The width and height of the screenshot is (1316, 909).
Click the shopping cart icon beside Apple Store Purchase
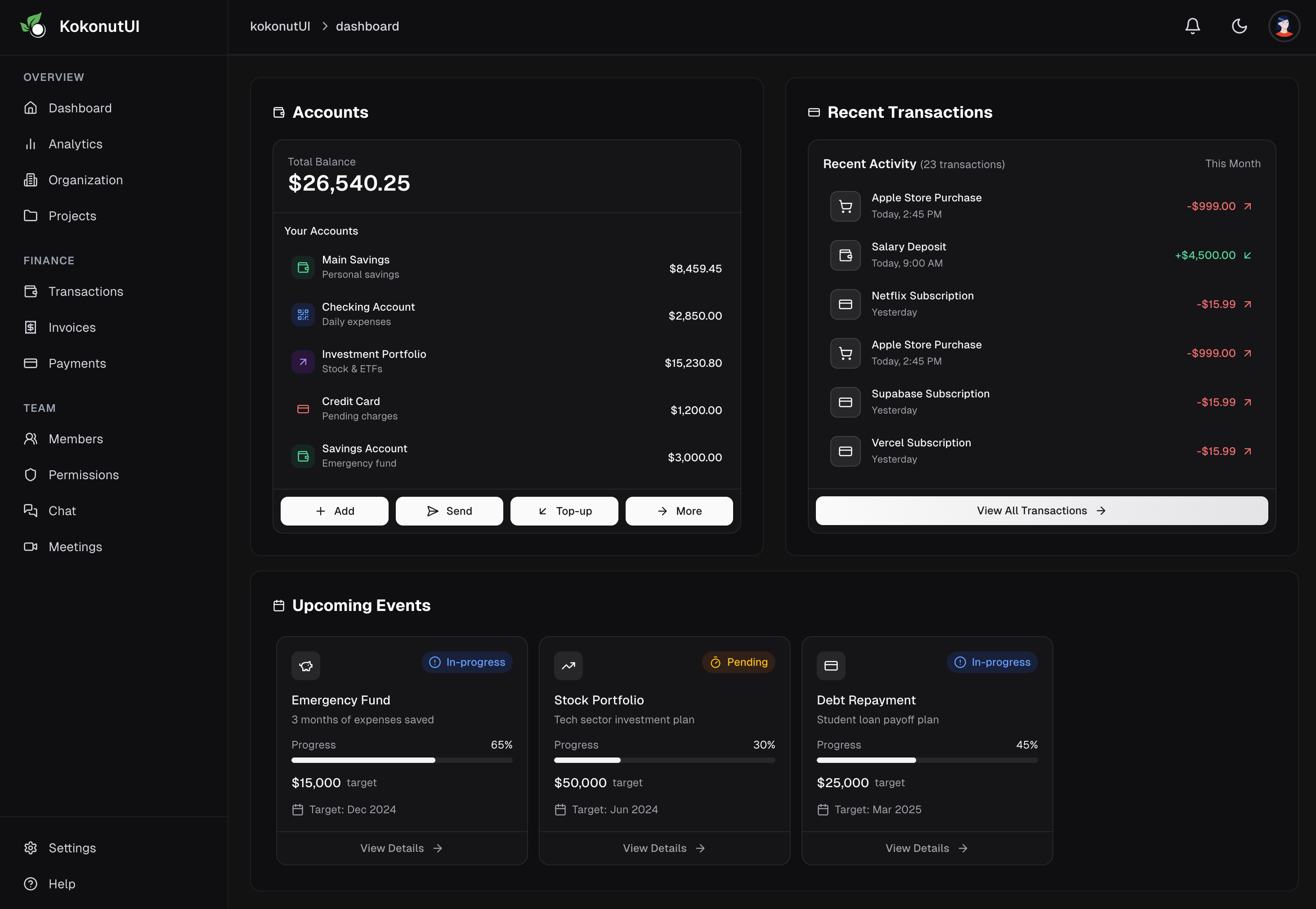tap(846, 205)
